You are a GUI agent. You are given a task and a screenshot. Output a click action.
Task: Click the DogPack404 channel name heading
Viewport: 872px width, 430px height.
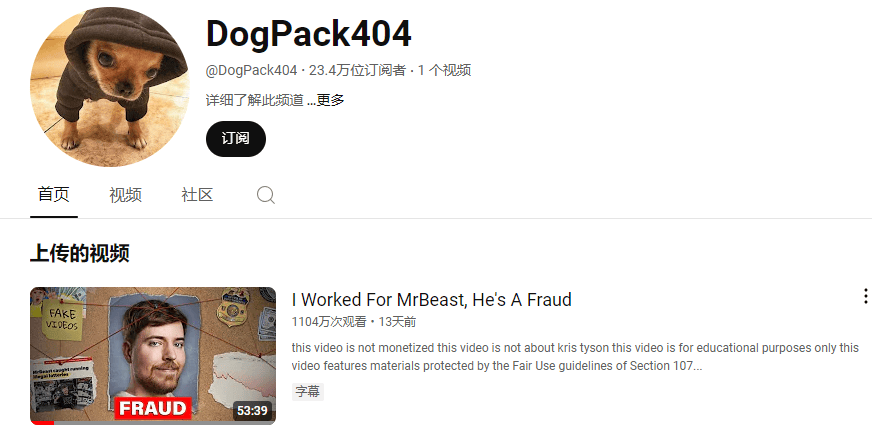[309, 34]
